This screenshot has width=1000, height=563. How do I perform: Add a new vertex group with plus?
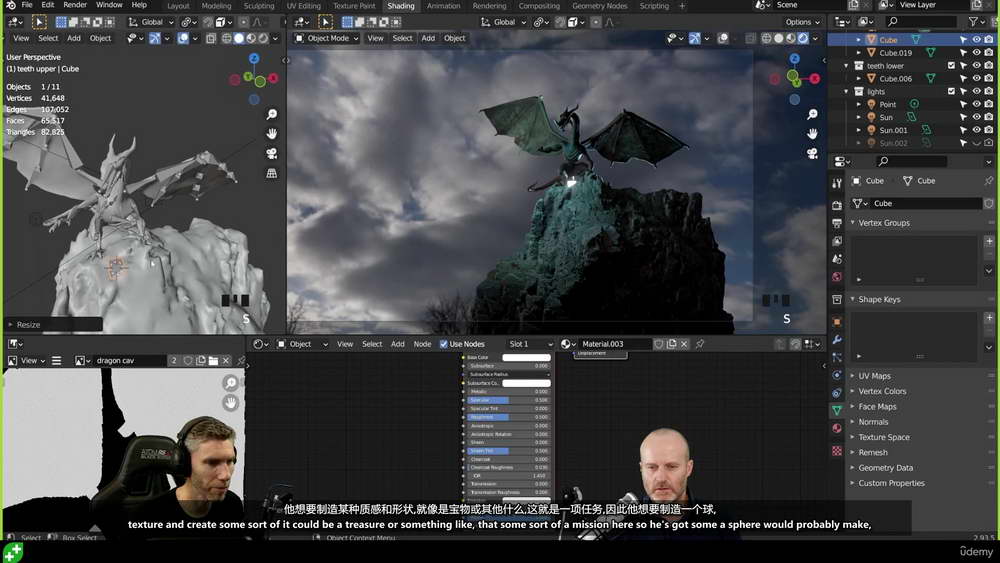(x=989, y=241)
